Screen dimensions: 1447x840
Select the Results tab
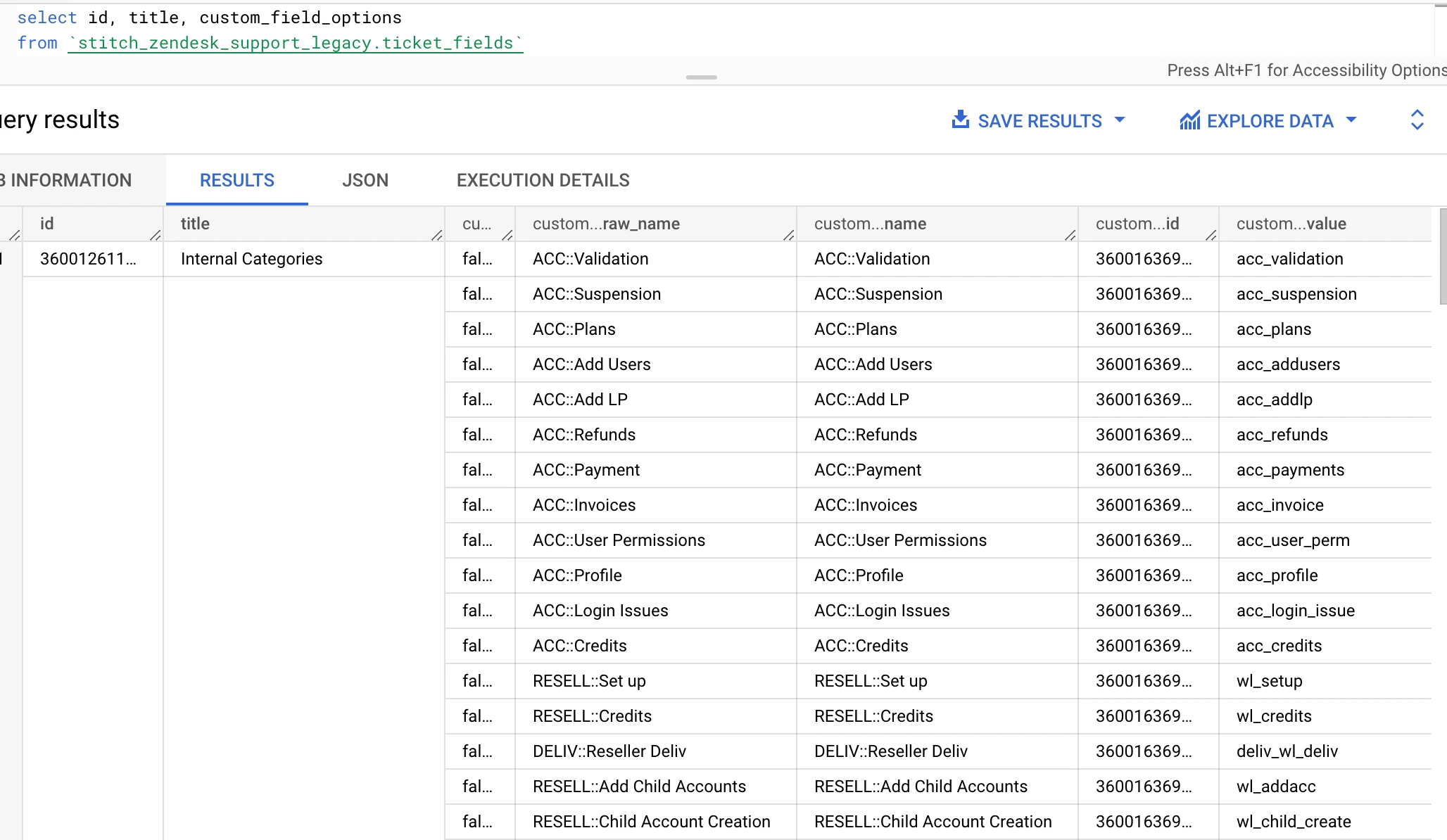236,180
